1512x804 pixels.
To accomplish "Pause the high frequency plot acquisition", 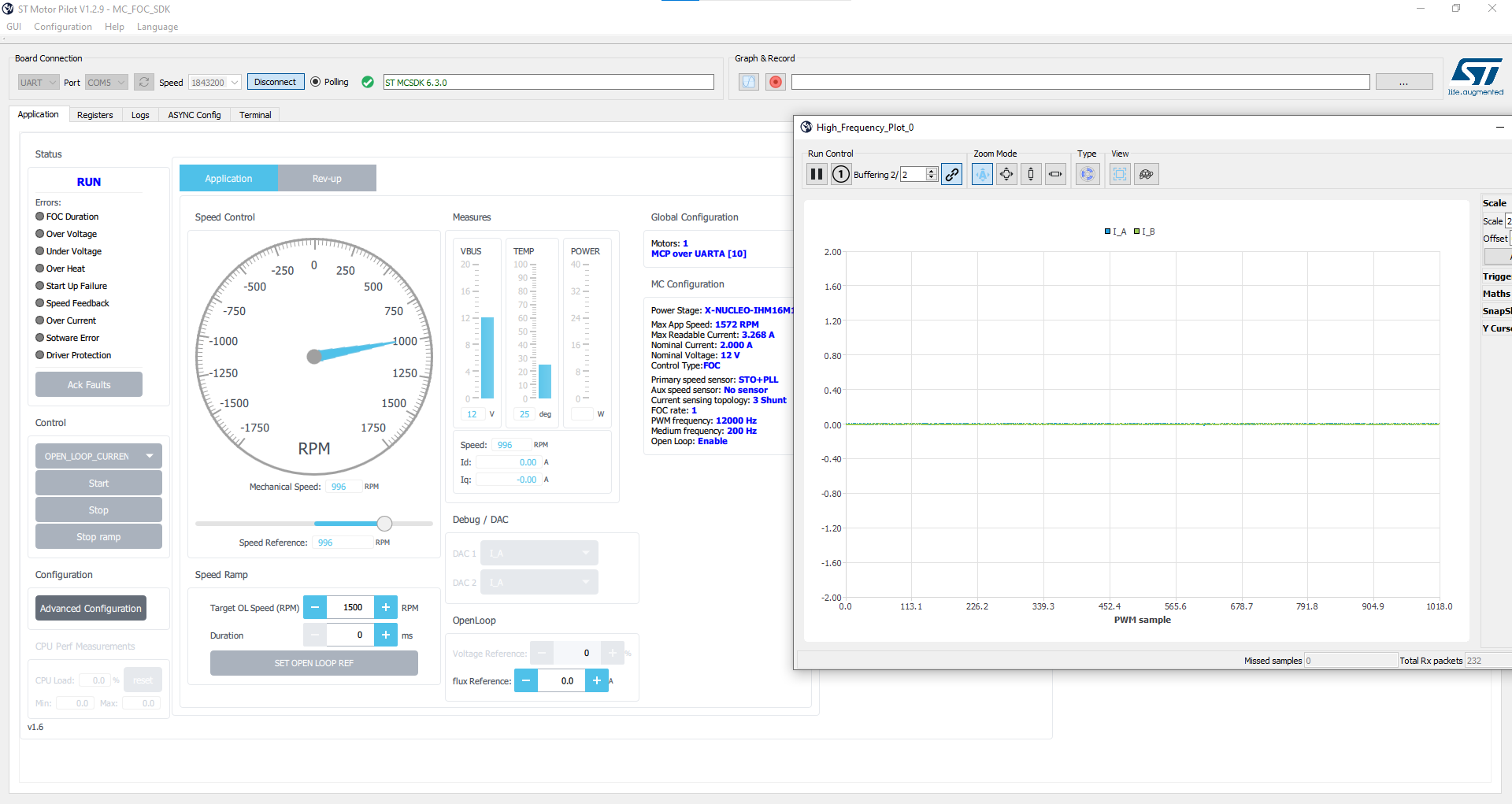I will 816,174.
